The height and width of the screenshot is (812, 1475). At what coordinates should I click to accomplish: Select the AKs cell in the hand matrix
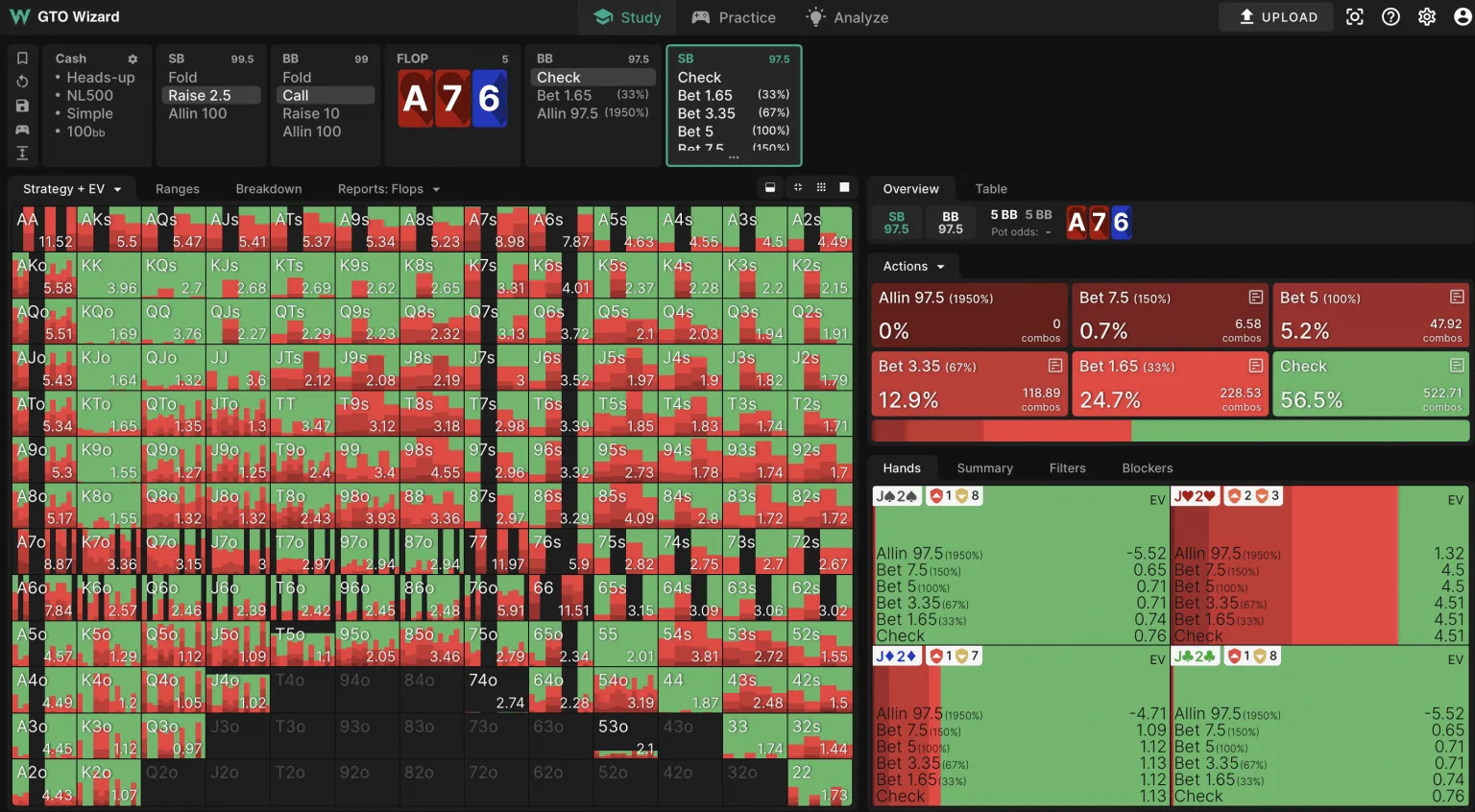pyautogui.click(x=109, y=229)
